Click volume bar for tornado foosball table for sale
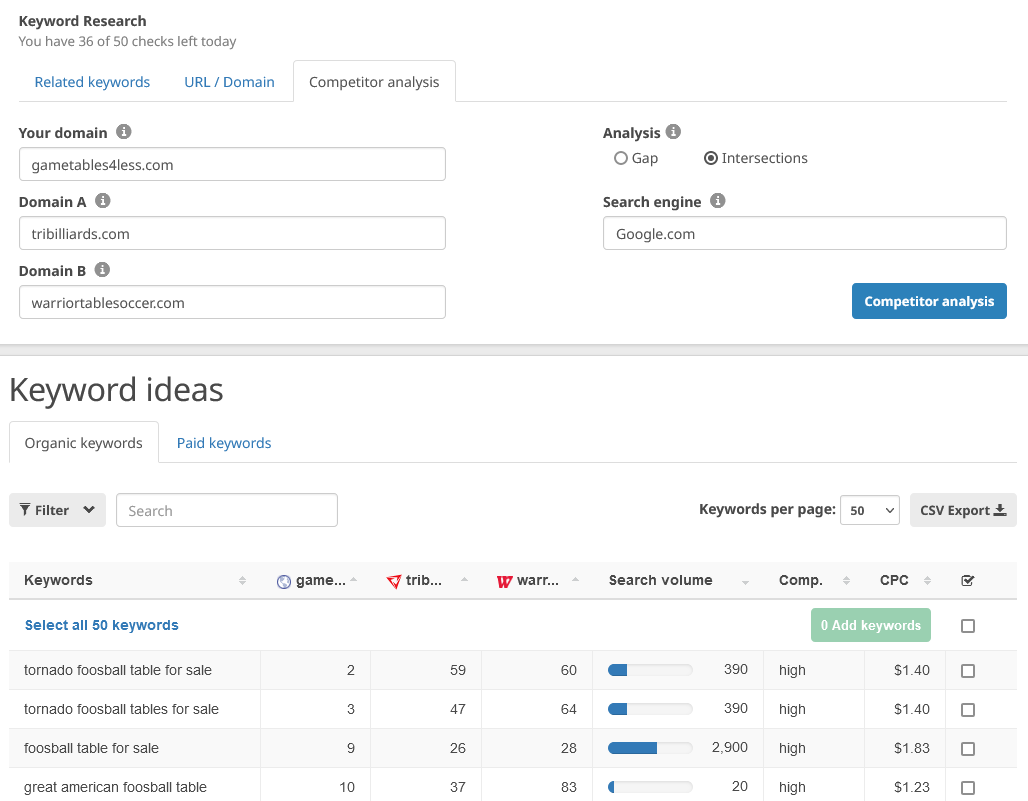 [x=650, y=670]
